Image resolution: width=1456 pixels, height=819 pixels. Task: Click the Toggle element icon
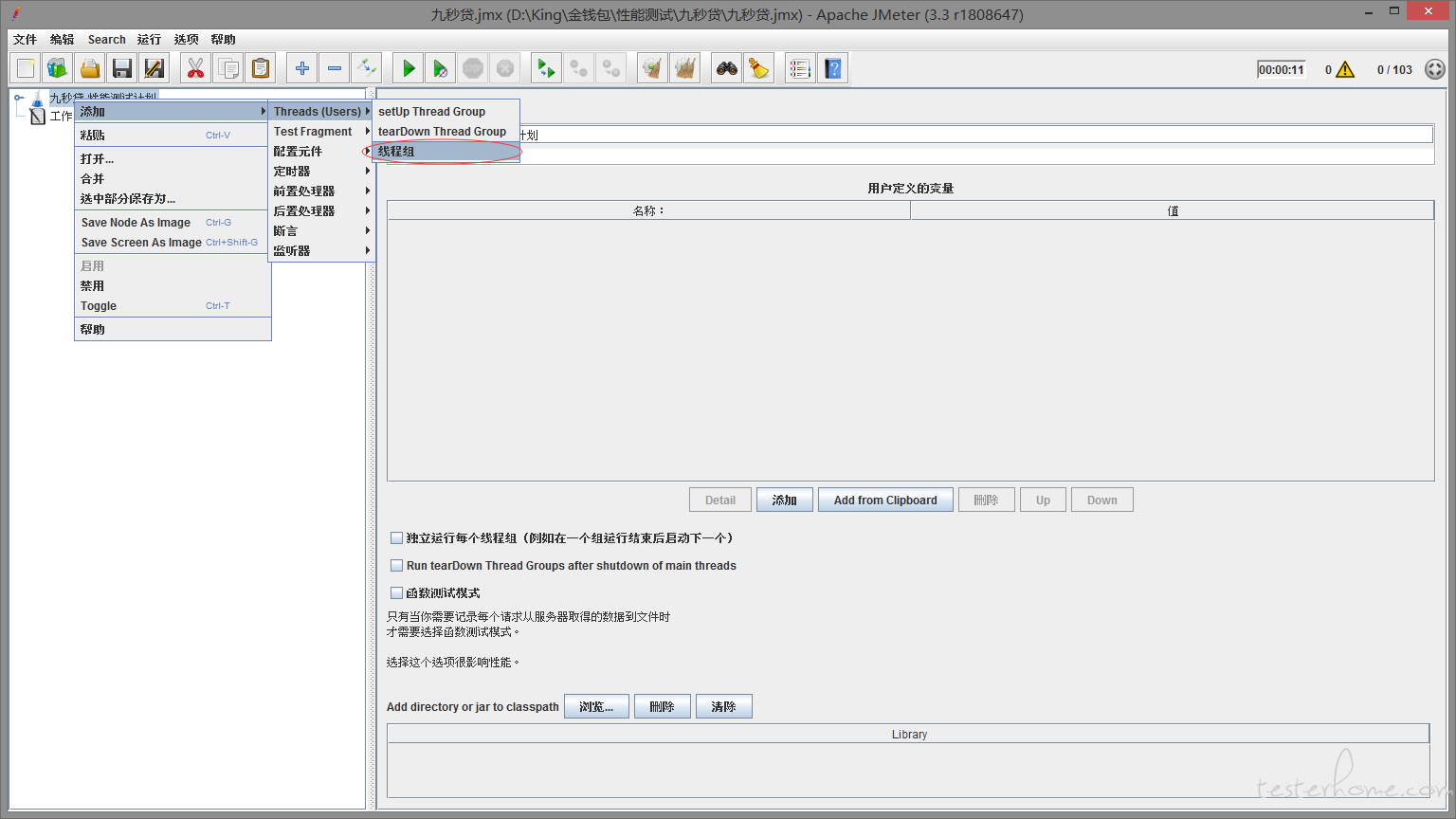pyautogui.click(x=367, y=68)
